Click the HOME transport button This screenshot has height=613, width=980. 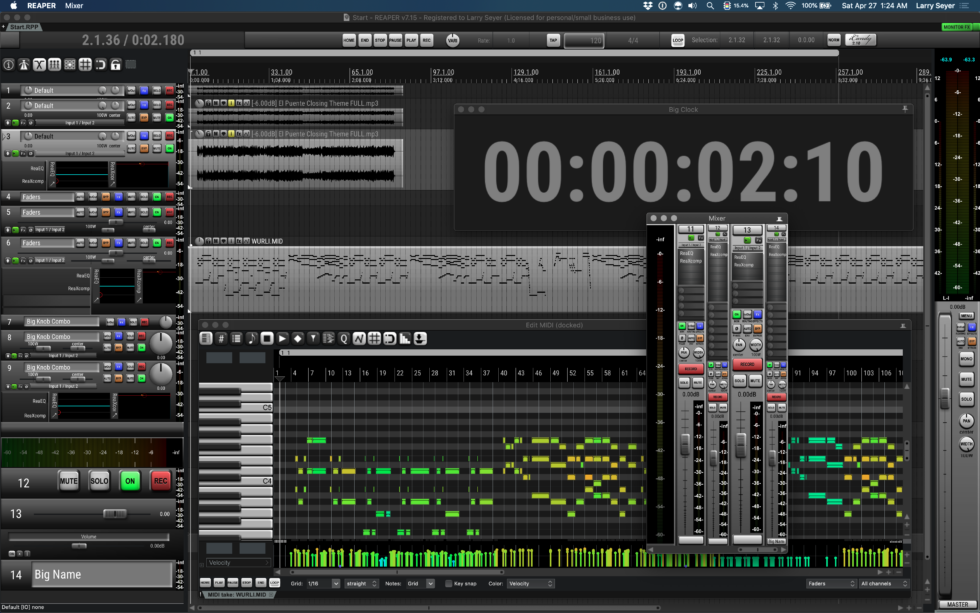(x=348, y=40)
